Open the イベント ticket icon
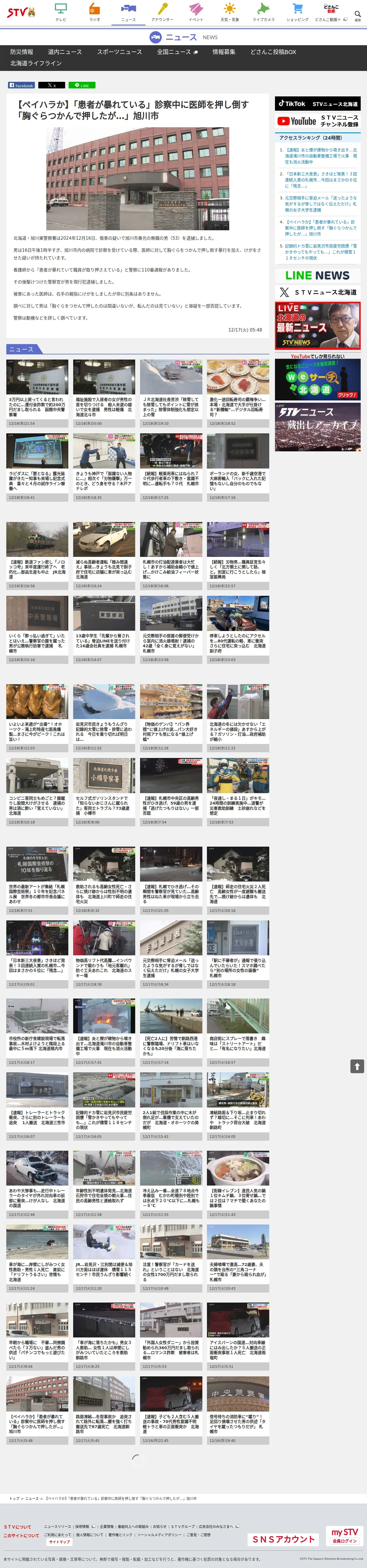Screen dimensions: 367x1568 tap(196, 12)
